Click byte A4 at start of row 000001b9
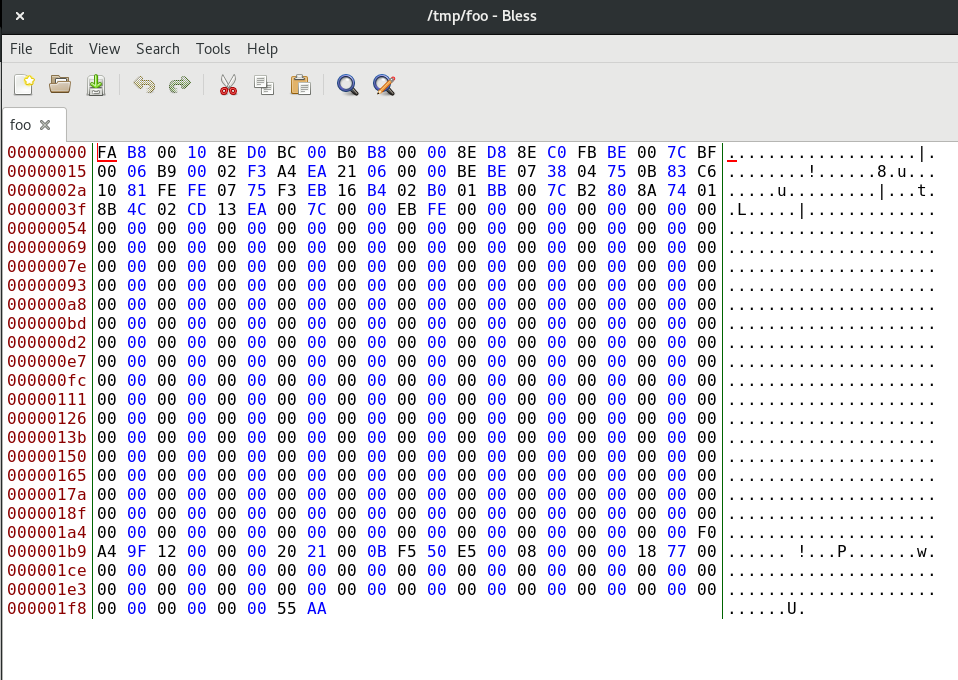Image resolution: width=958 pixels, height=680 pixels. pyautogui.click(x=107, y=551)
